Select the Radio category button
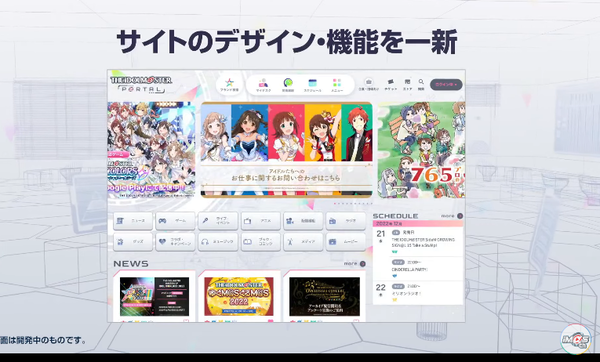The height and width of the screenshot is (362, 600). (346, 221)
